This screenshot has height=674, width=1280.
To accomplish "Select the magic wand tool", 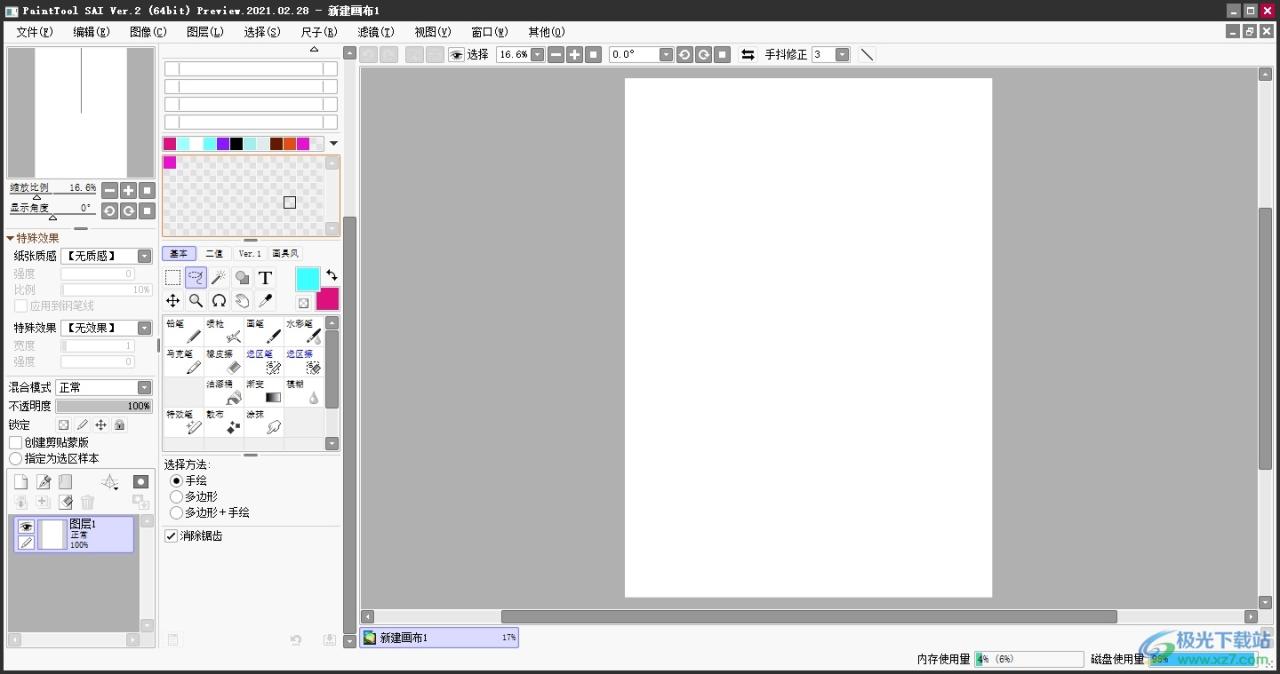I will point(219,278).
